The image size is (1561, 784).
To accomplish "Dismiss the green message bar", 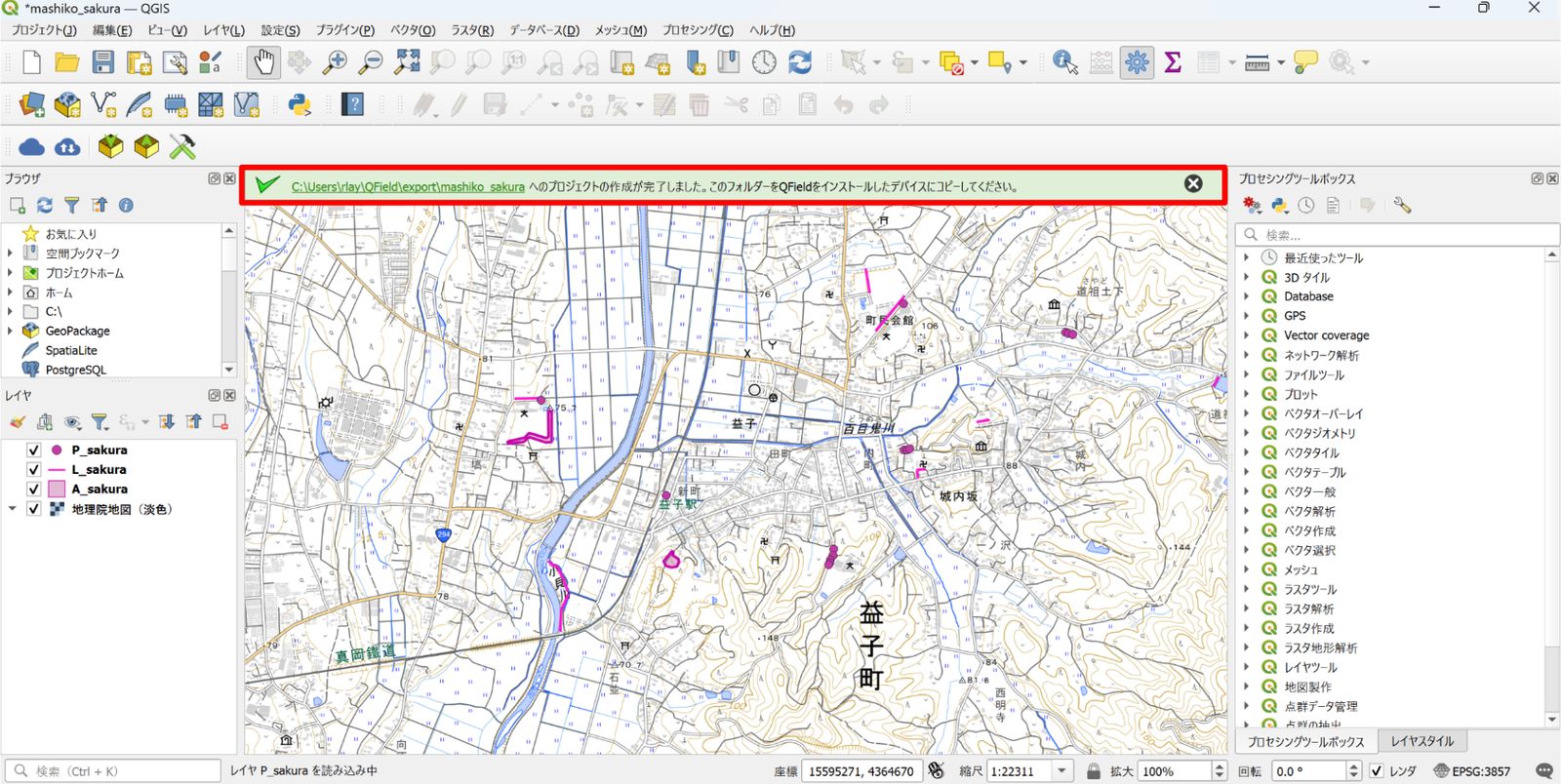I will 1193,184.
